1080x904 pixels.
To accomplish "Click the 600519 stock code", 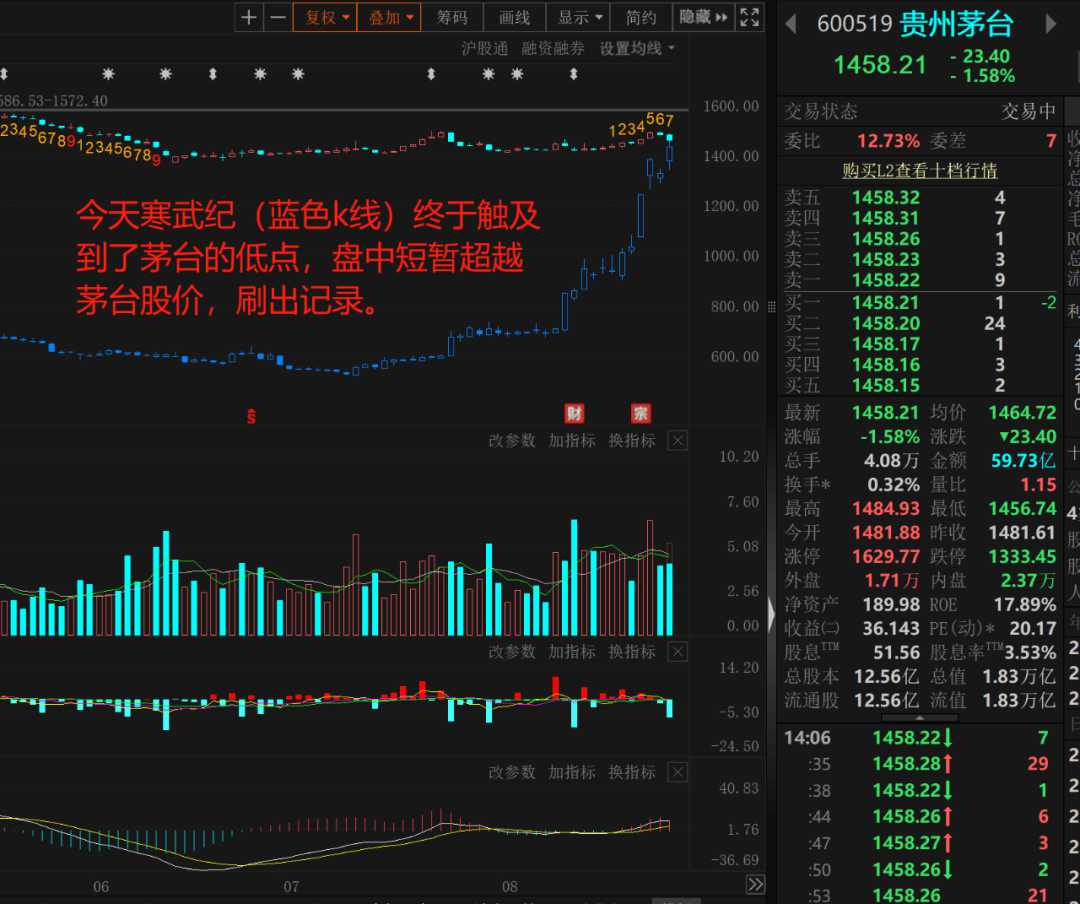I will [854, 24].
